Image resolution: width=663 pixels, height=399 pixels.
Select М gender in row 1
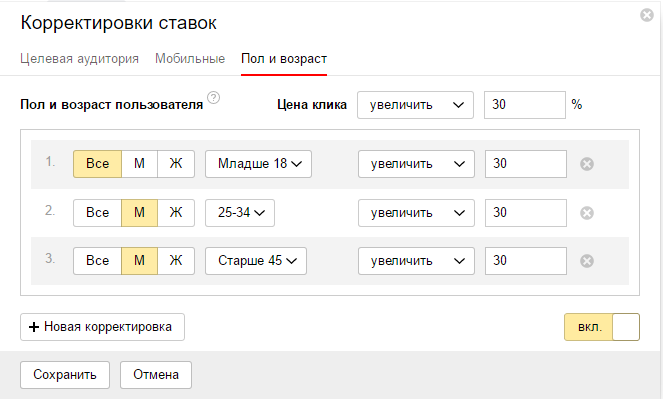[140, 164]
